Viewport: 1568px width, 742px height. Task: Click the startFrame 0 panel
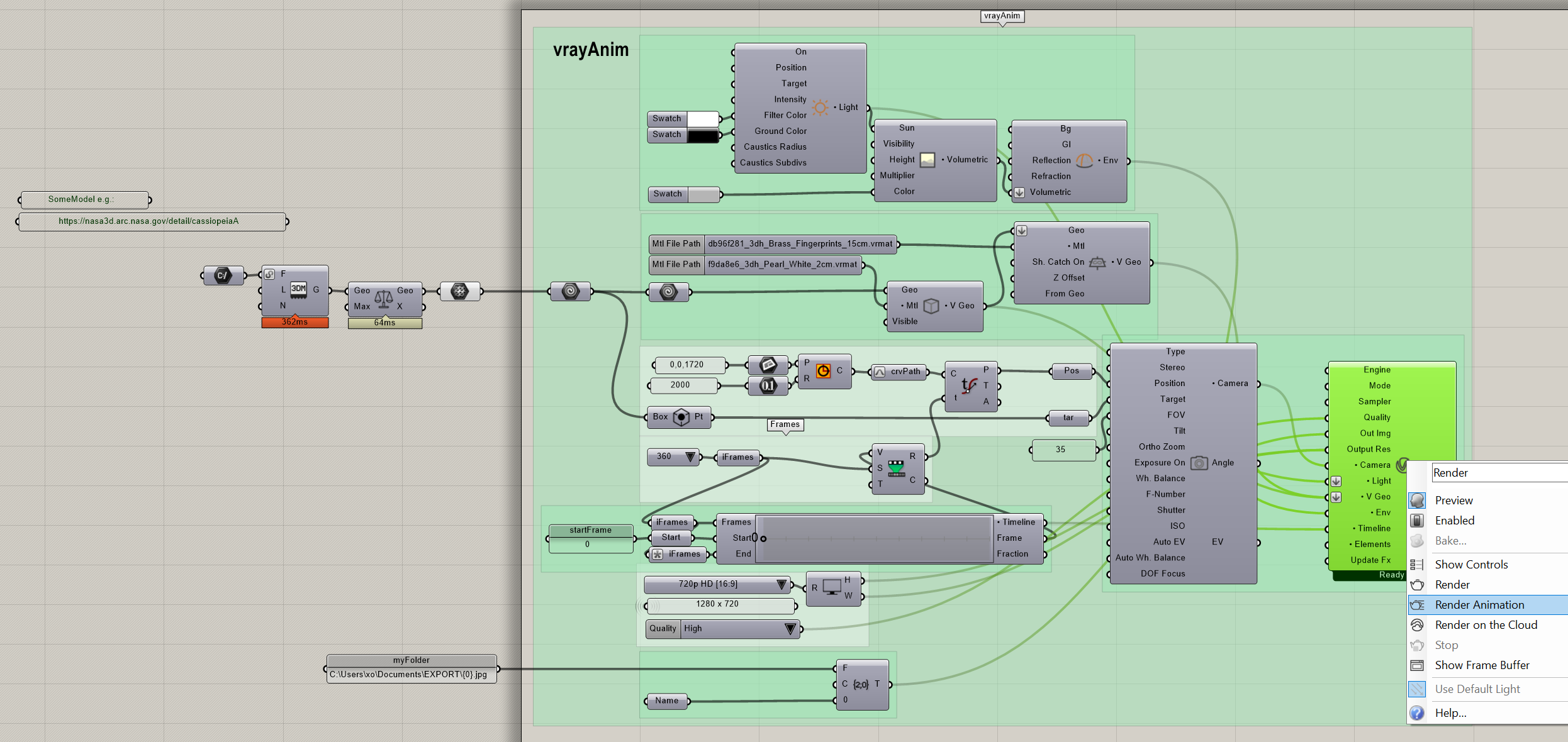[x=591, y=539]
